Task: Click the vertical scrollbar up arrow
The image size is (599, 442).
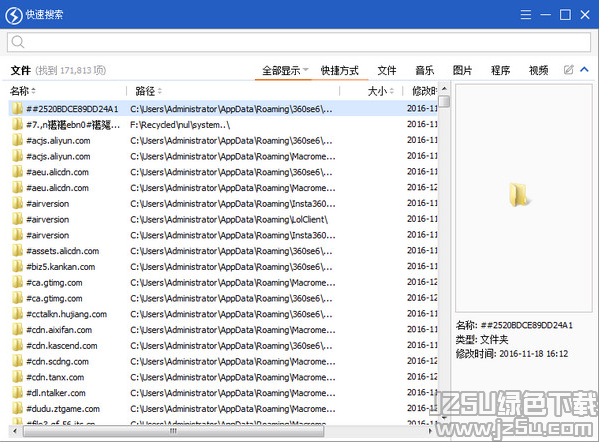Action: [x=444, y=88]
